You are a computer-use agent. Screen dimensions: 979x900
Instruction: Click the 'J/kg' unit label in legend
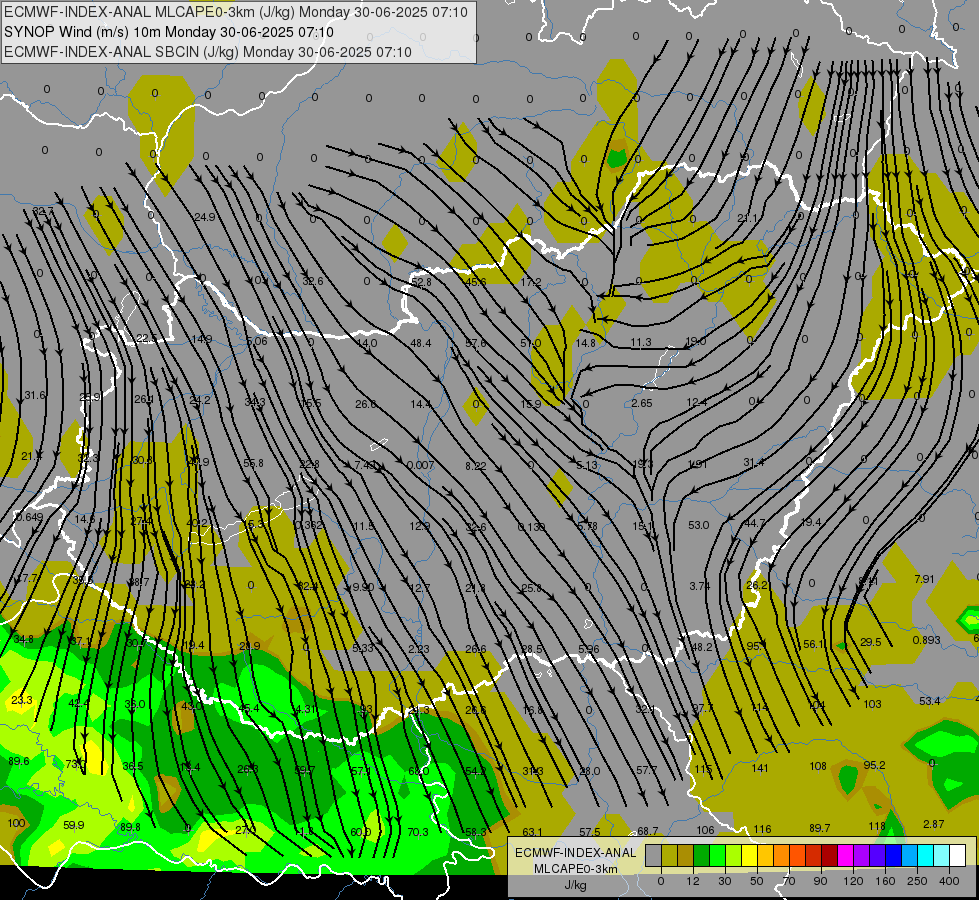[575, 885]
